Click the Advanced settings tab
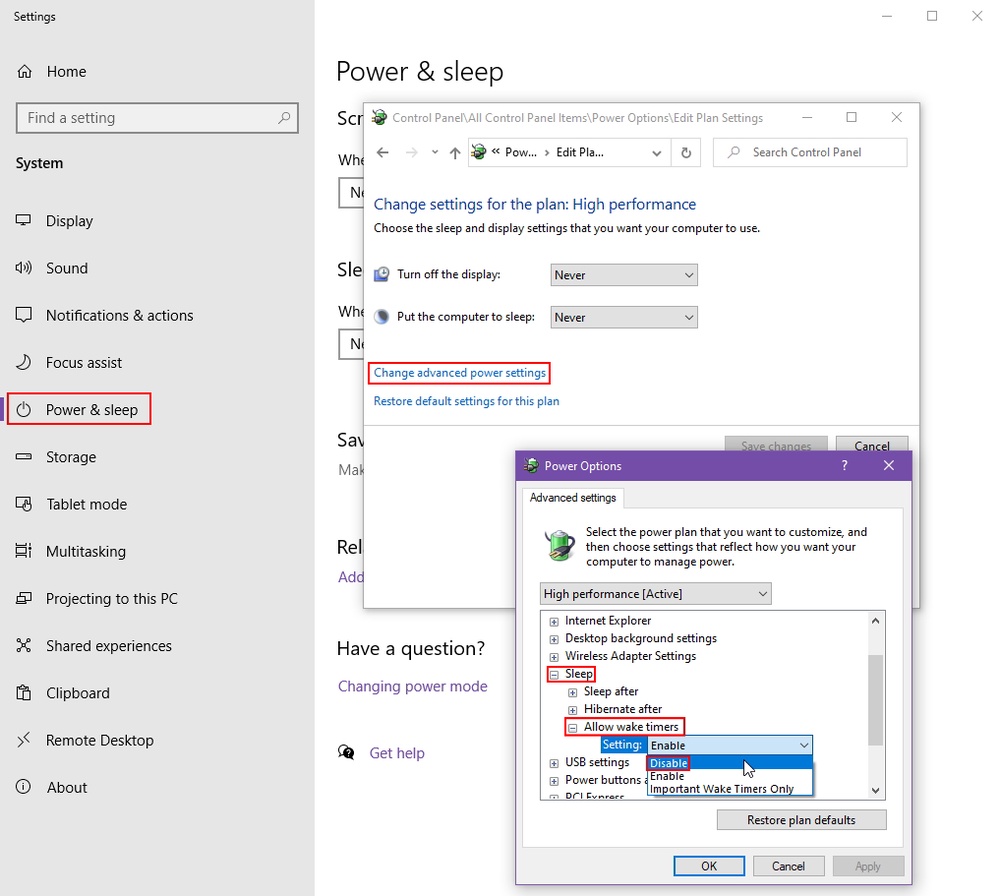Screen dimensions: 1000x896 [573, 497]
